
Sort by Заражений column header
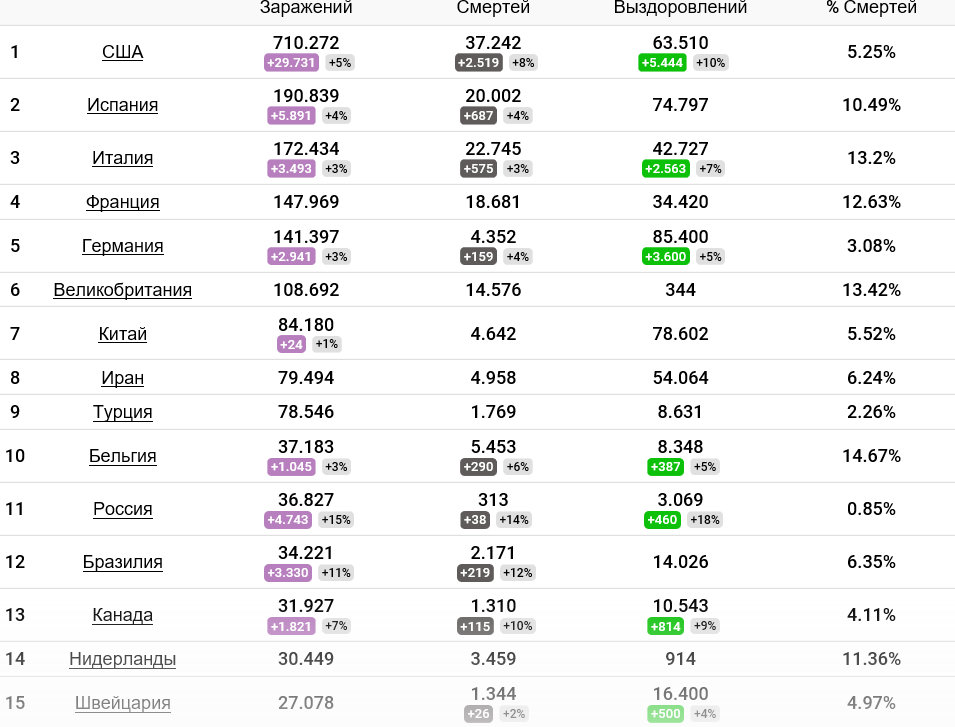[x=306, y=7]
